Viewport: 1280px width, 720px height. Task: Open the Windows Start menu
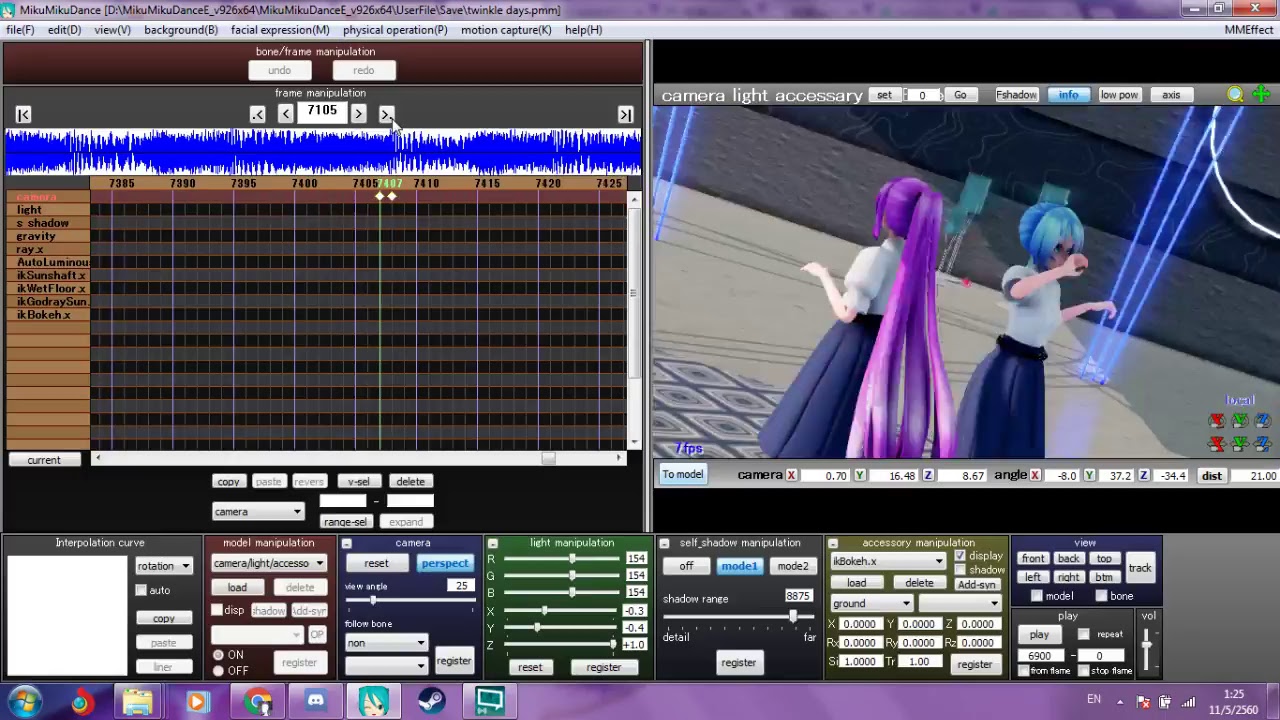coord(24,702)
